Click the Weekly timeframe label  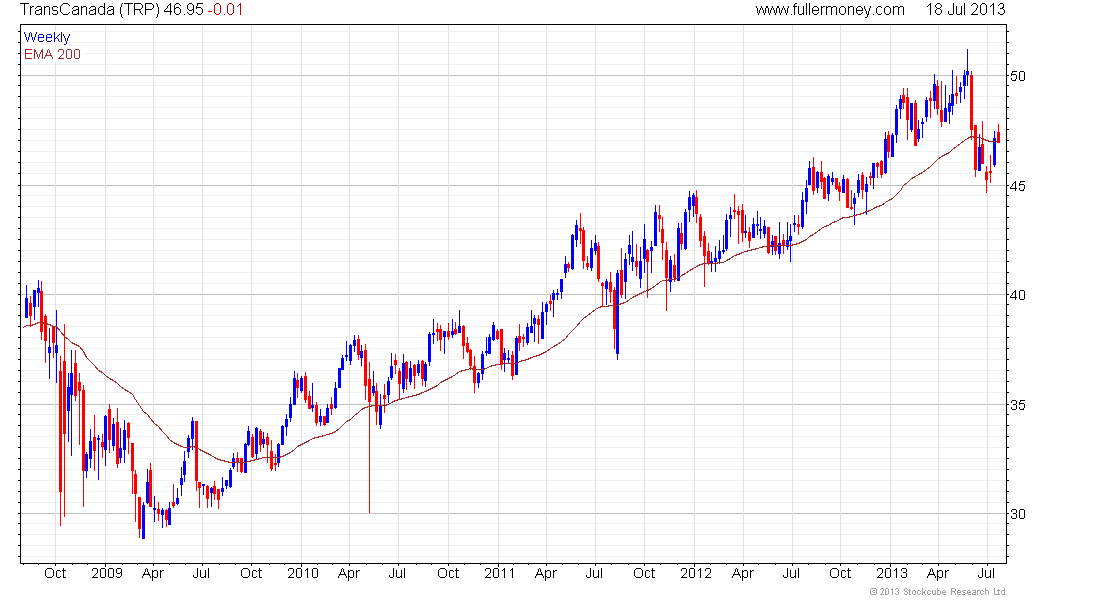[x=47, y=37]
